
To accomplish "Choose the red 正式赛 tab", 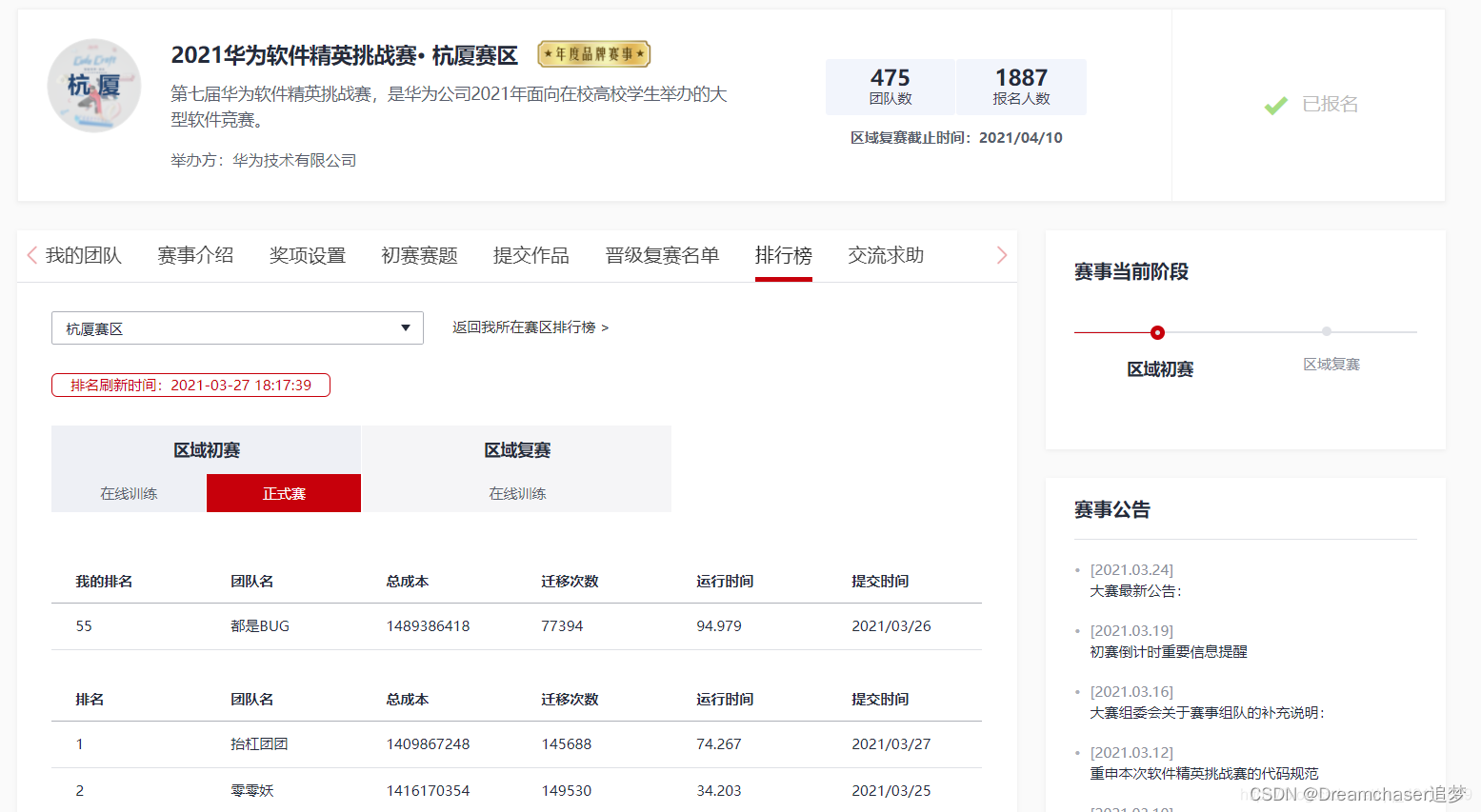I will [284, 493].
